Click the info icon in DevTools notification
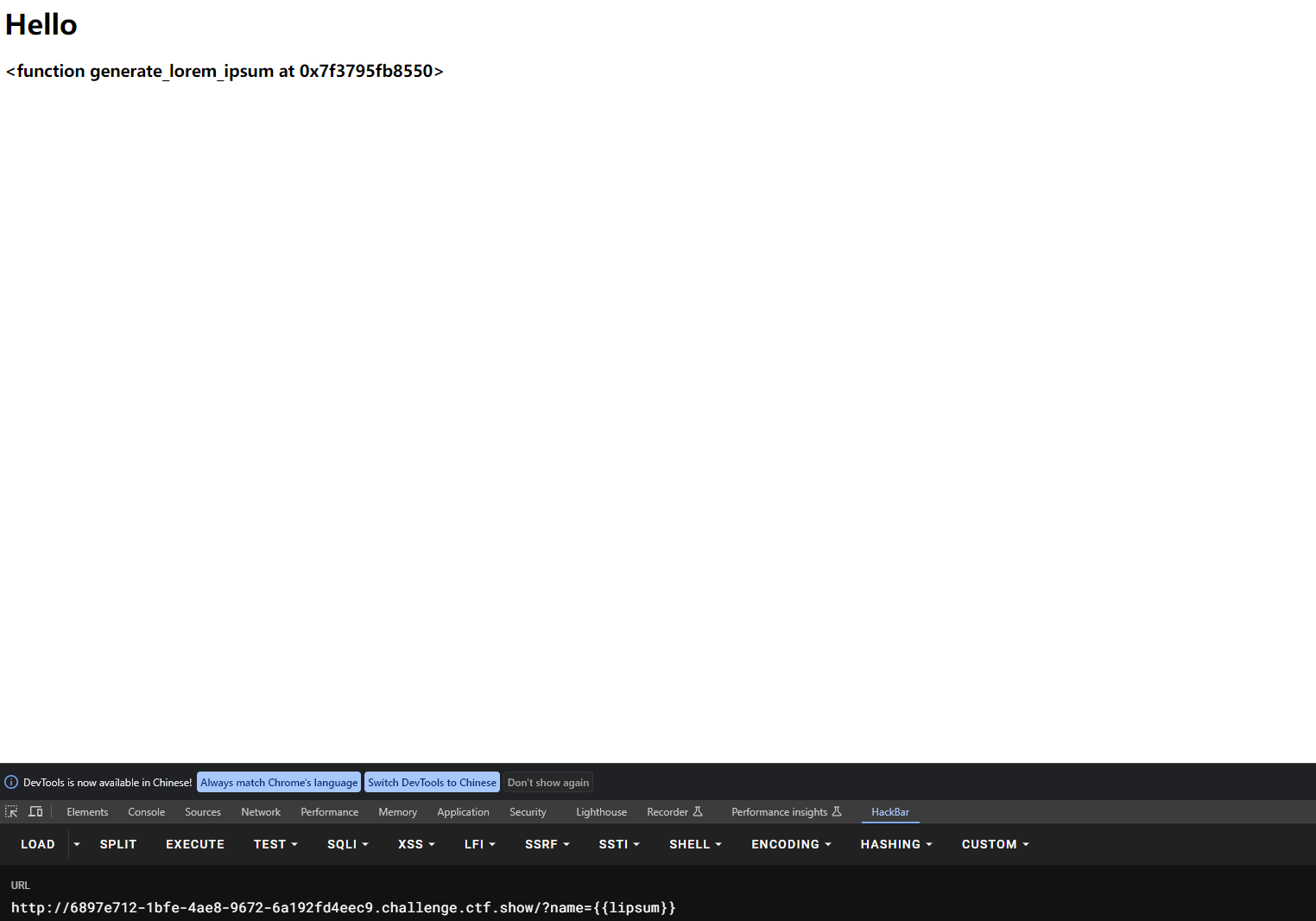 click(11, 783)
